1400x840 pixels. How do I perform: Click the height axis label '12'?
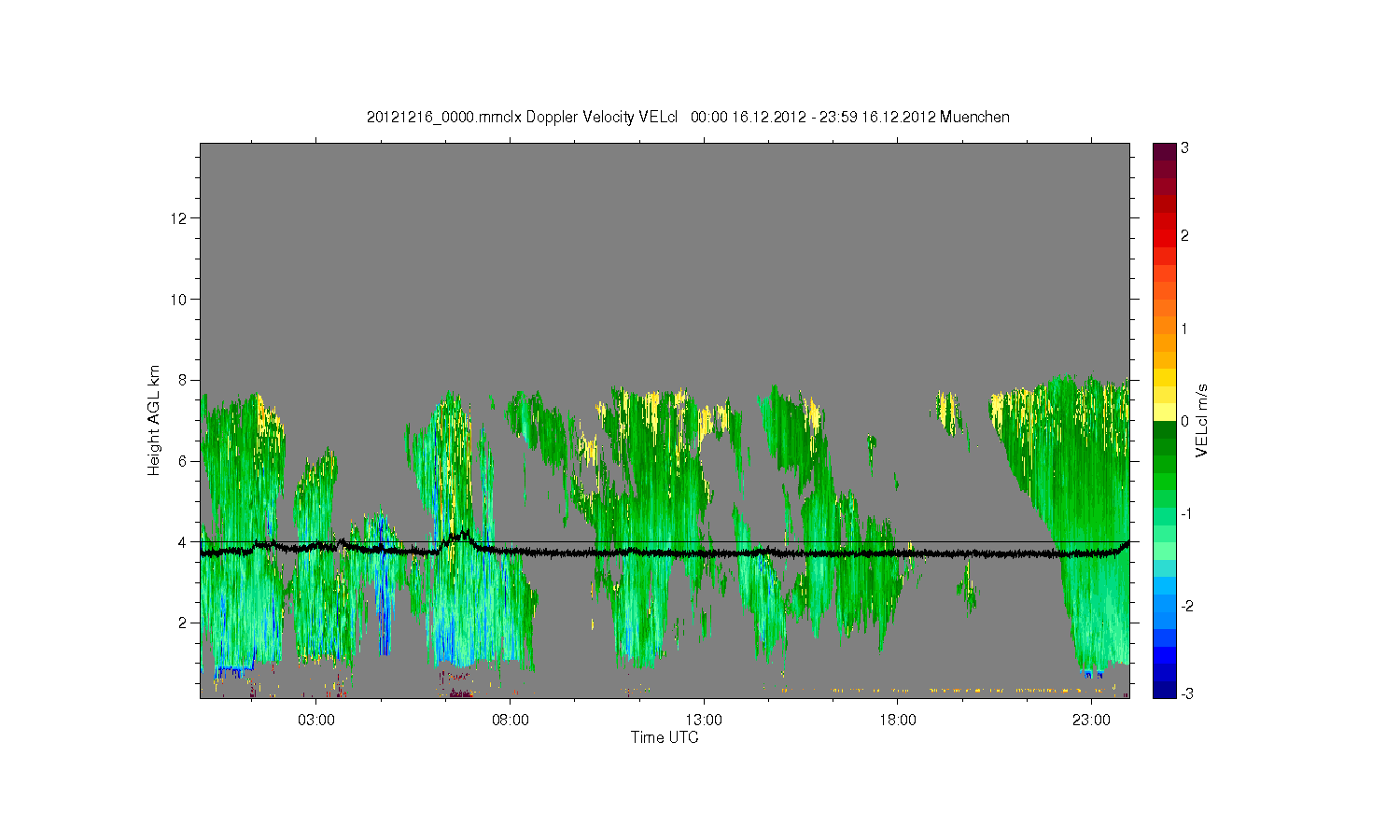pos(179,218)
